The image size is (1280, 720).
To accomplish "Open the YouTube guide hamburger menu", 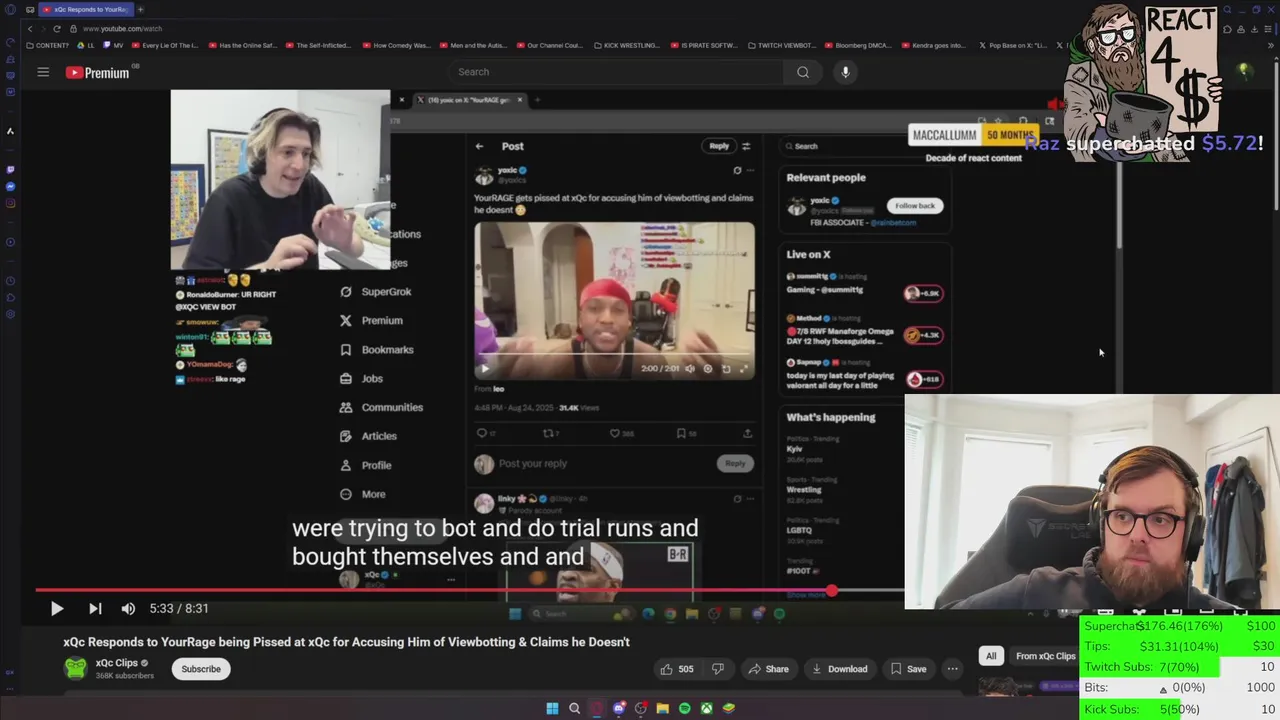I will 43,72.
